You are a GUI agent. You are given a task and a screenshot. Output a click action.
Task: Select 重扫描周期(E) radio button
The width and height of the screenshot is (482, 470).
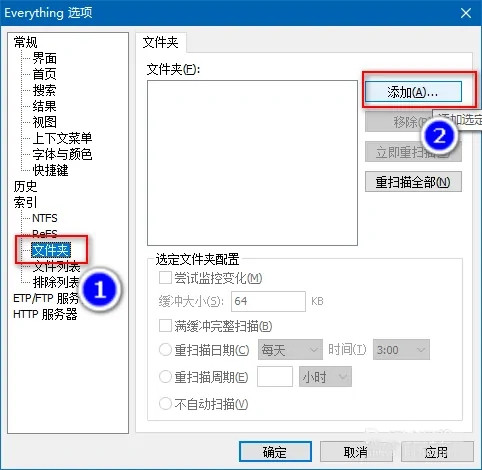pos(165,377)
